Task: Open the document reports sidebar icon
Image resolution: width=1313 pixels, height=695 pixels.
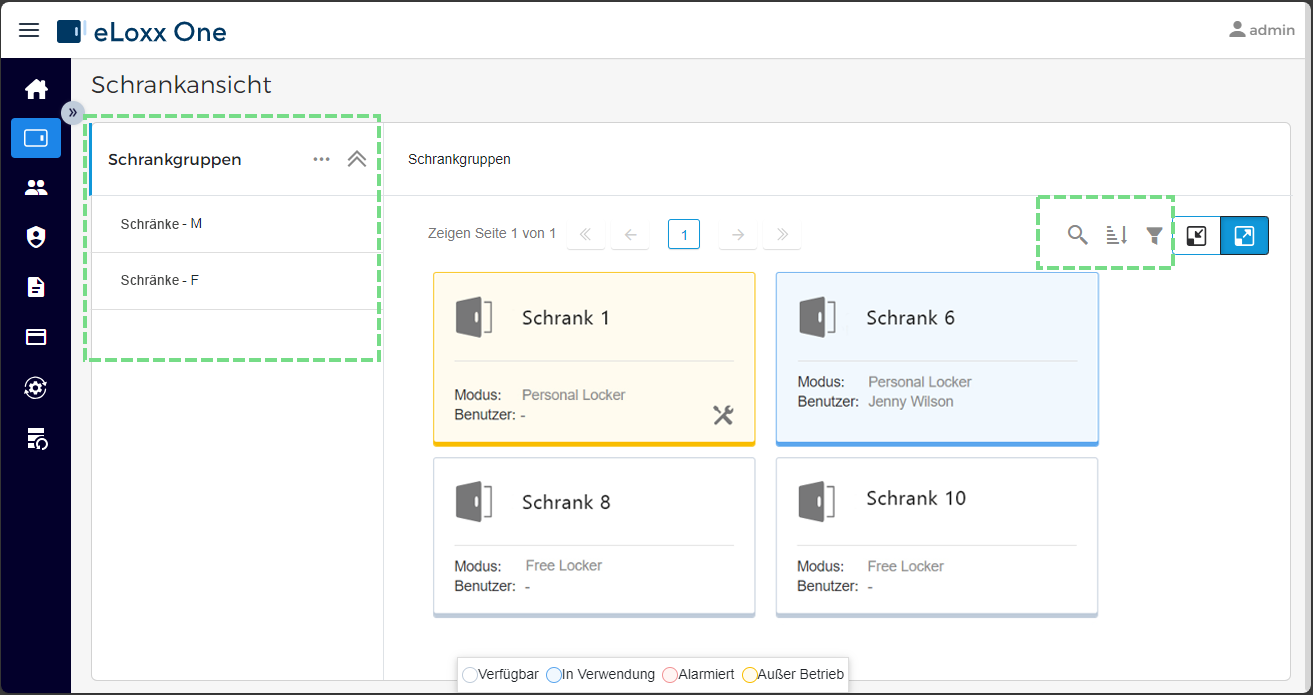Action: (x=36, y=287)
